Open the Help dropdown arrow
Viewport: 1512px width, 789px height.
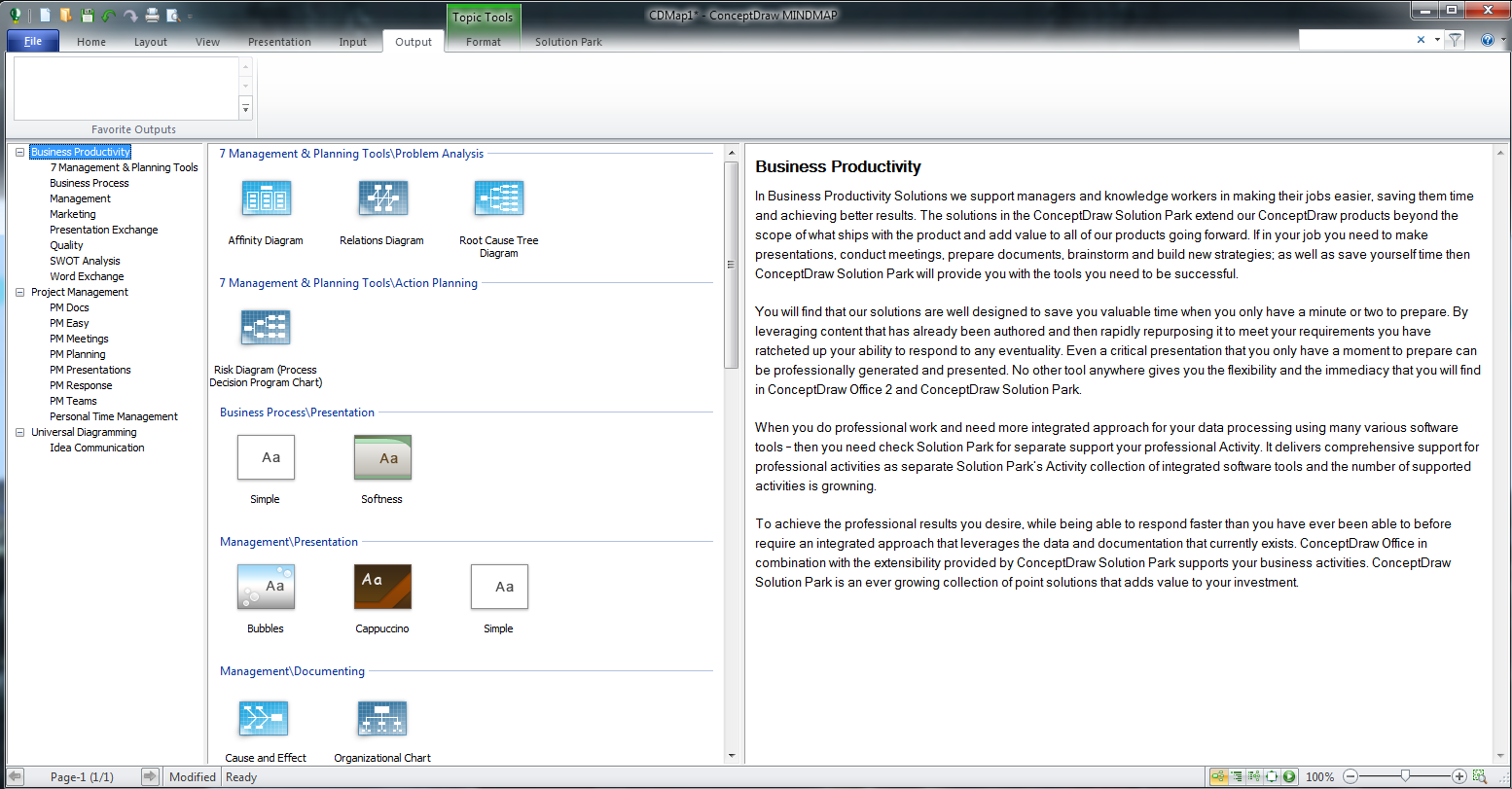tap(1501, 40)
